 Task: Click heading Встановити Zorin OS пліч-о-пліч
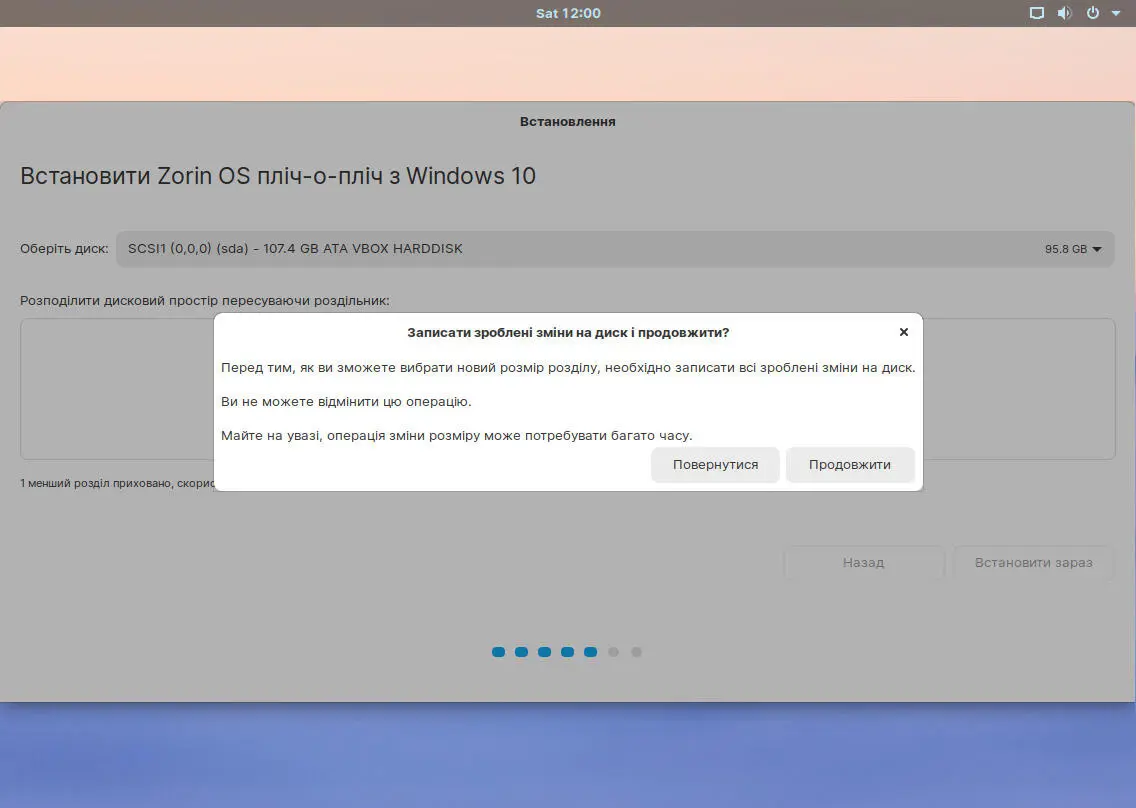click(277, 176)
